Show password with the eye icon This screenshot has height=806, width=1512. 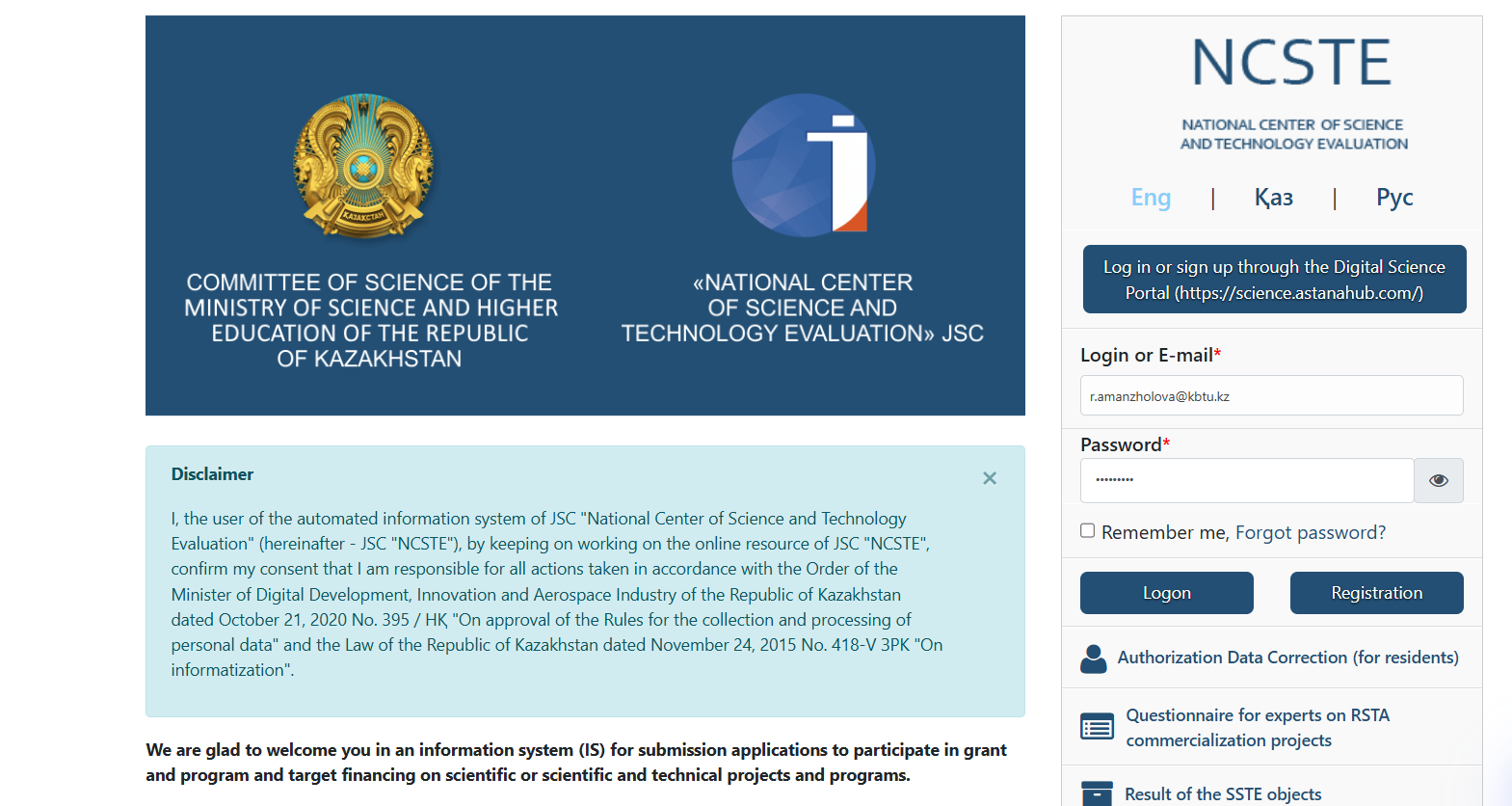(x=1438, y=480)
